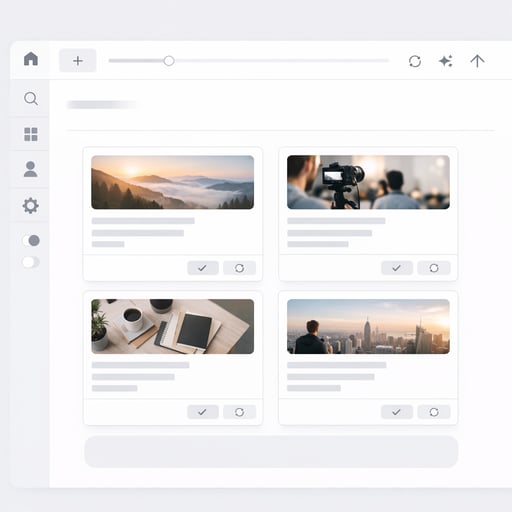Click the plus add button in toolbar

78,61
